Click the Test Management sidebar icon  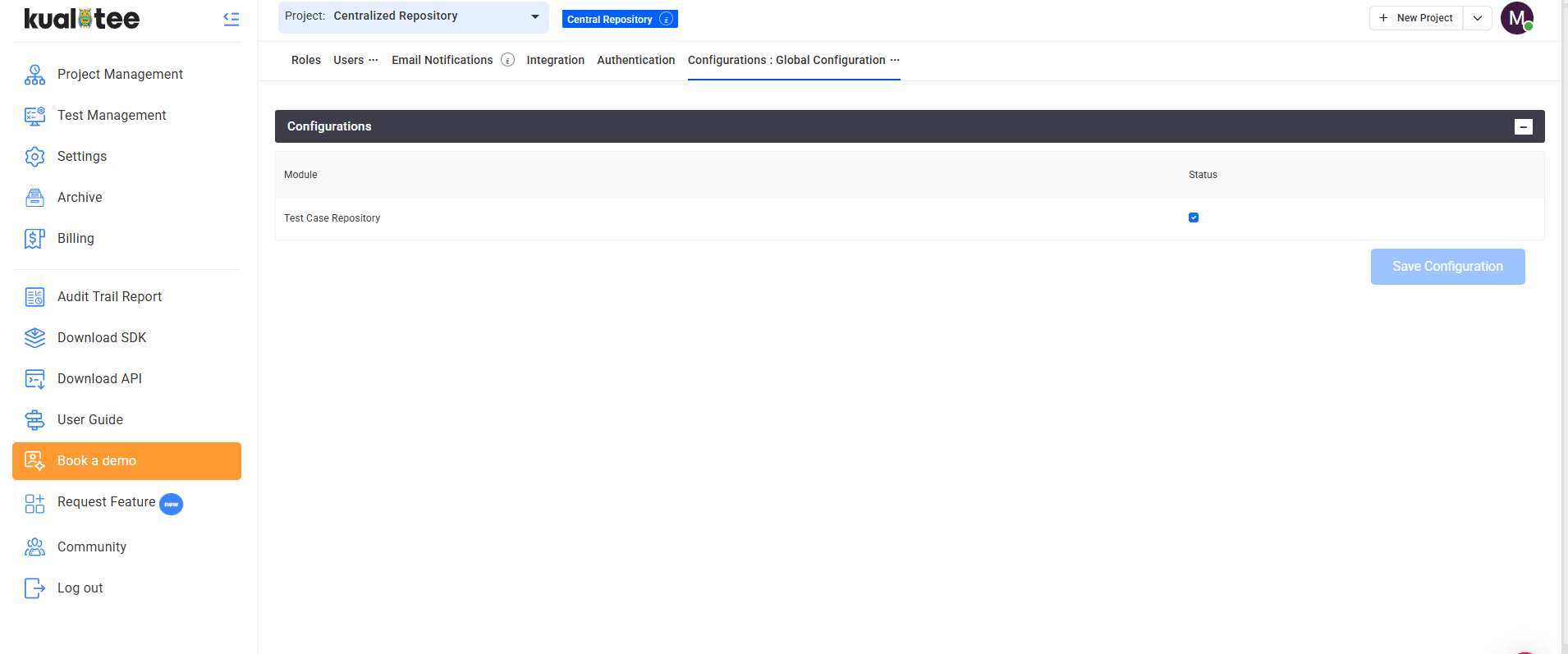click(x=34, y=116)
